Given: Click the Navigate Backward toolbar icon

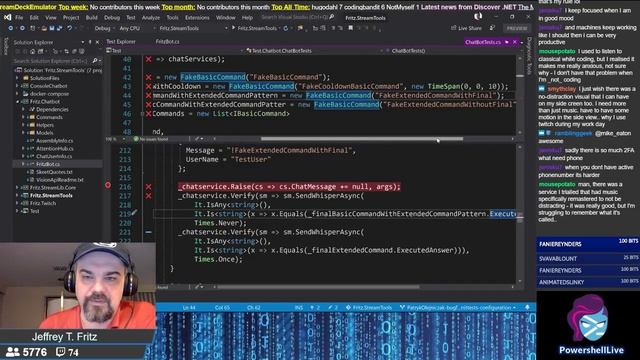Looking at the screenshot, I should (x=11, y=28).
